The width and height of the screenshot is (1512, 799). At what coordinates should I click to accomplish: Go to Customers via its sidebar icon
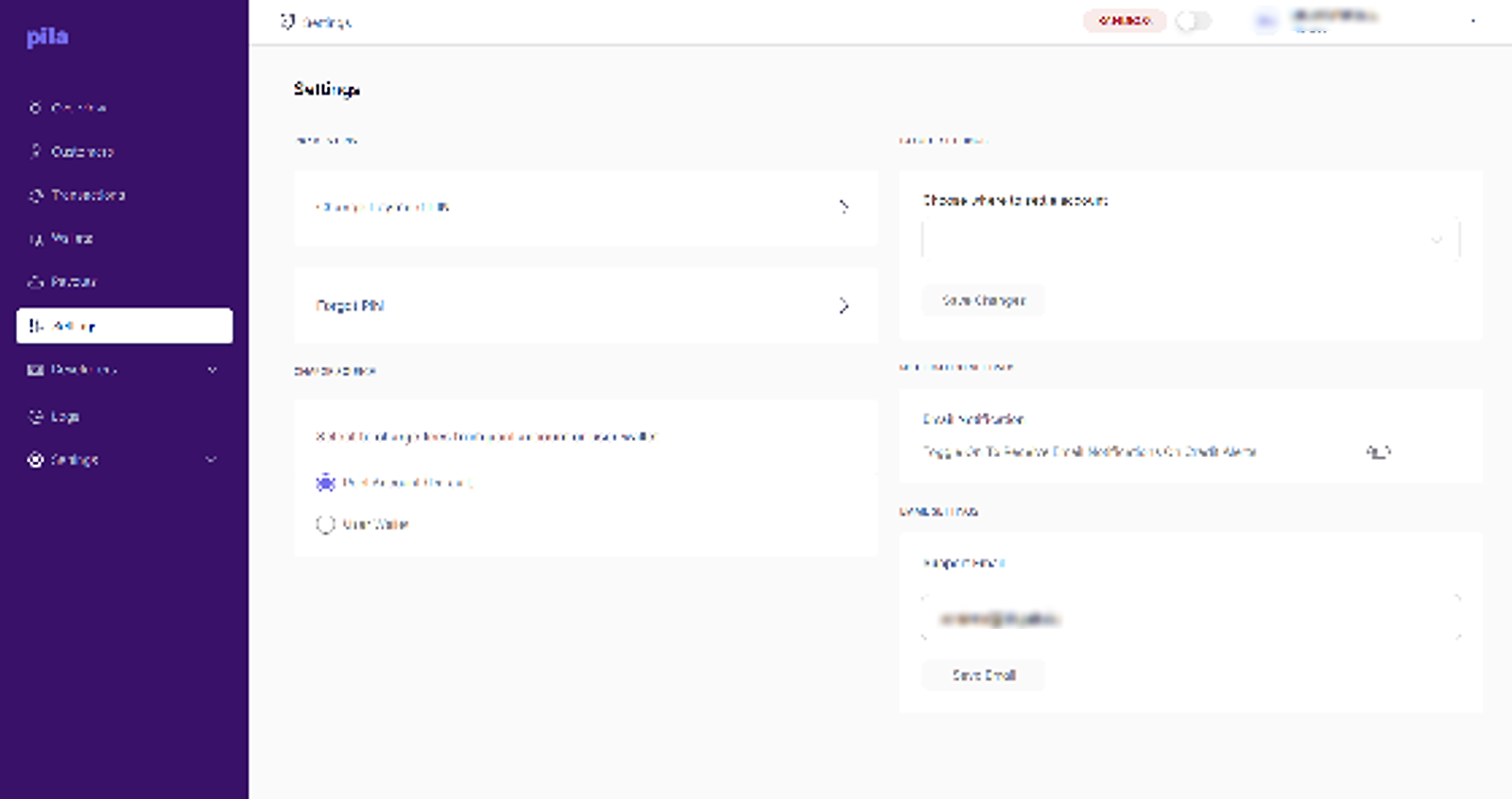[36, 151]
